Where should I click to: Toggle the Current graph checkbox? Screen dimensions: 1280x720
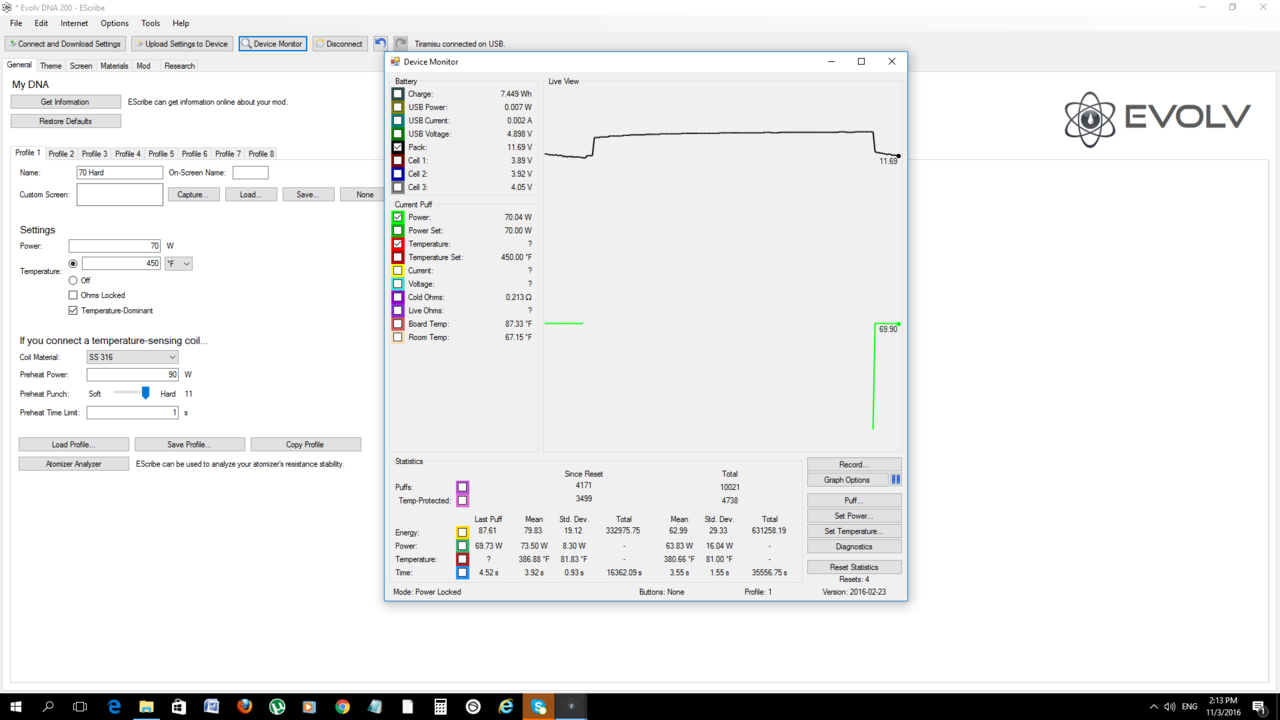(398, 271)
